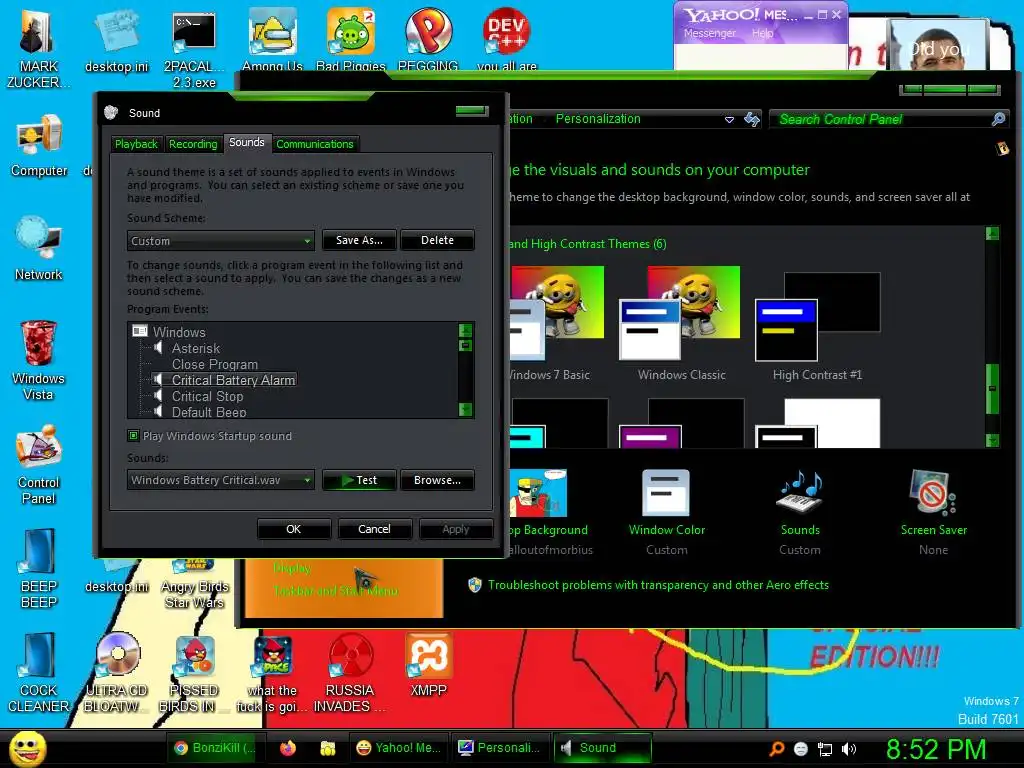
Task: Select the Network desktop icon
Action: click(39, 249)
